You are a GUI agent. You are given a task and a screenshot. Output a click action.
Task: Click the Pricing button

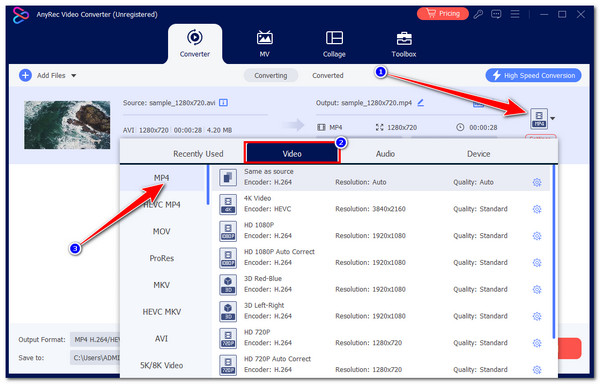443,14
